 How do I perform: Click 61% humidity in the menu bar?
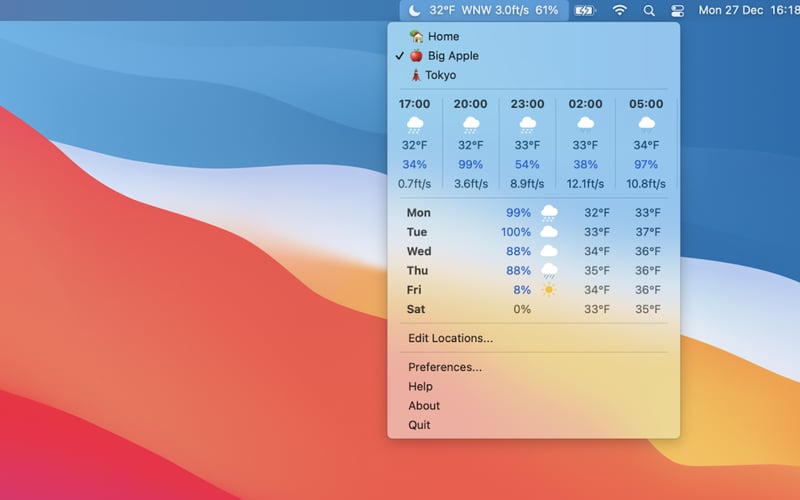tap(546, 10)
